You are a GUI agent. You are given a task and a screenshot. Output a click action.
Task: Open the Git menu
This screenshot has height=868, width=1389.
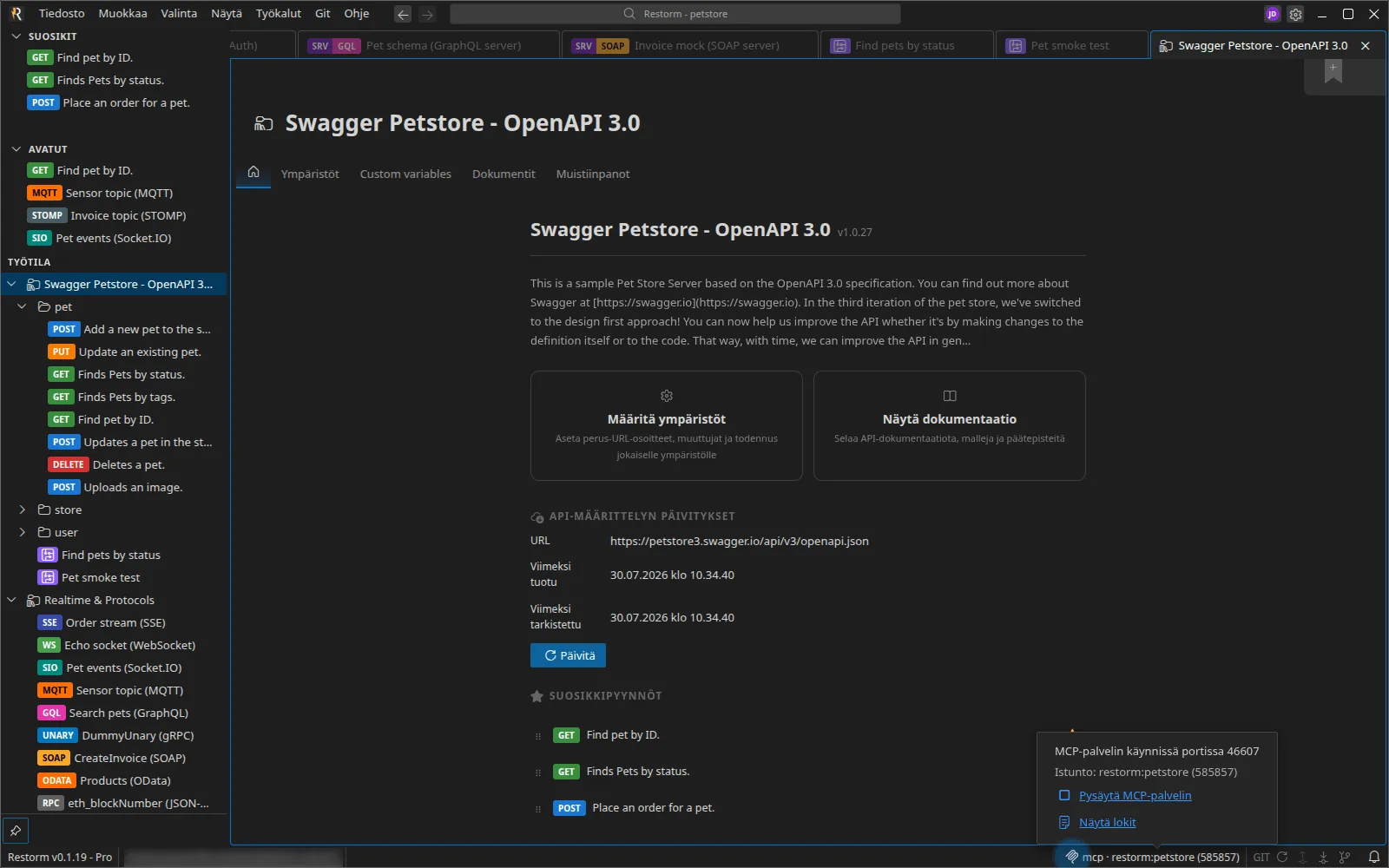[323, 14]
